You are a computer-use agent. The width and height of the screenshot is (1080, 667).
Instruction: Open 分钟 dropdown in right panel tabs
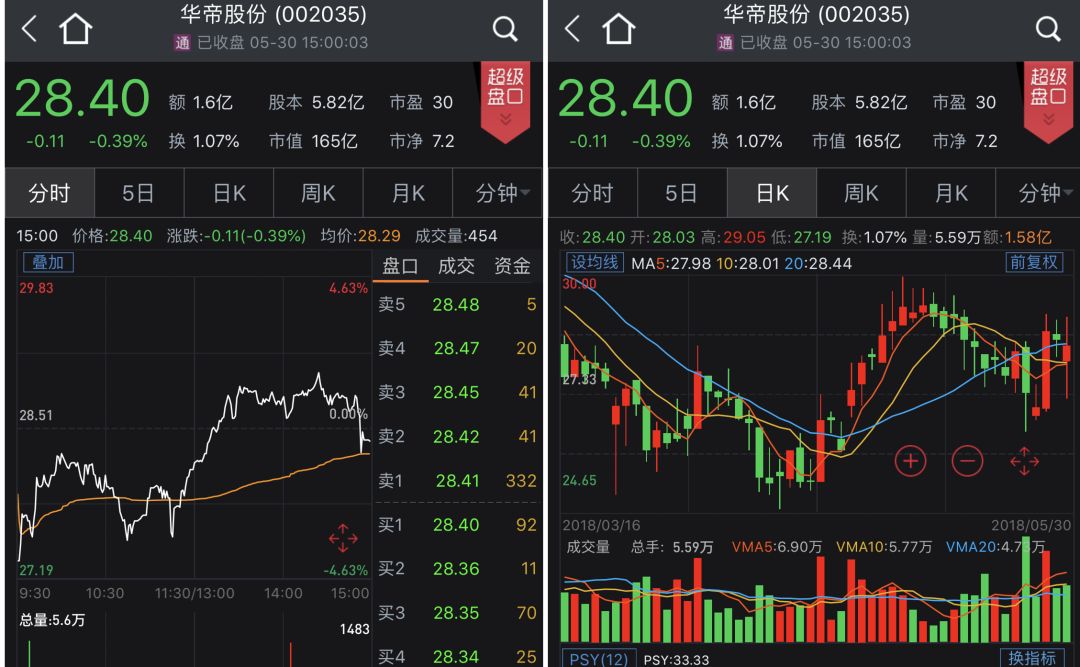pos(1045,194)
